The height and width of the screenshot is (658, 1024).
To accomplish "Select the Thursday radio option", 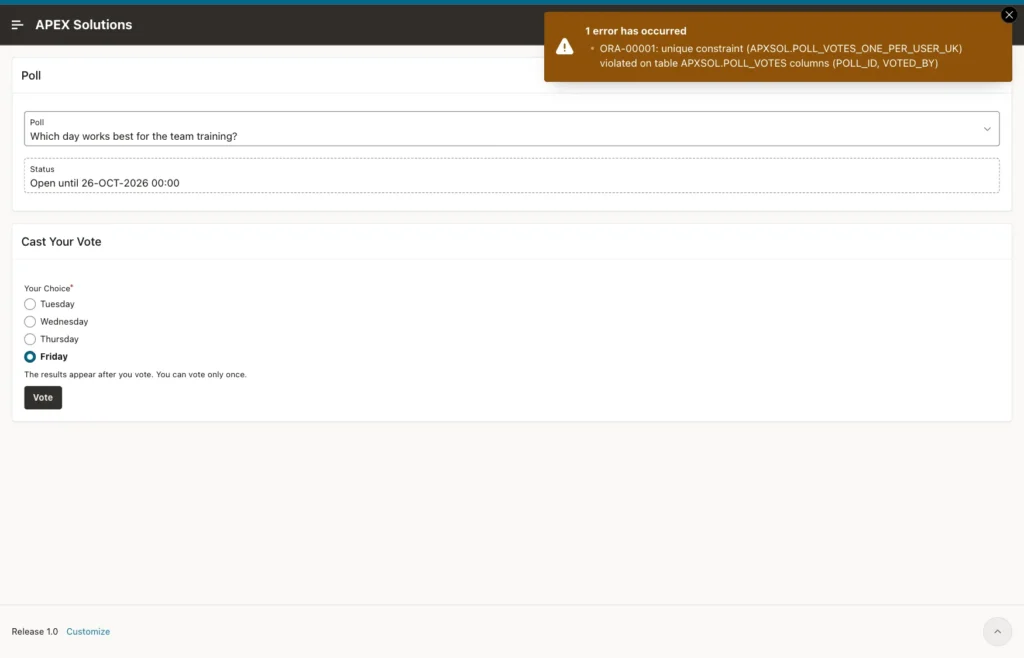I will click(x=30, y=339).
